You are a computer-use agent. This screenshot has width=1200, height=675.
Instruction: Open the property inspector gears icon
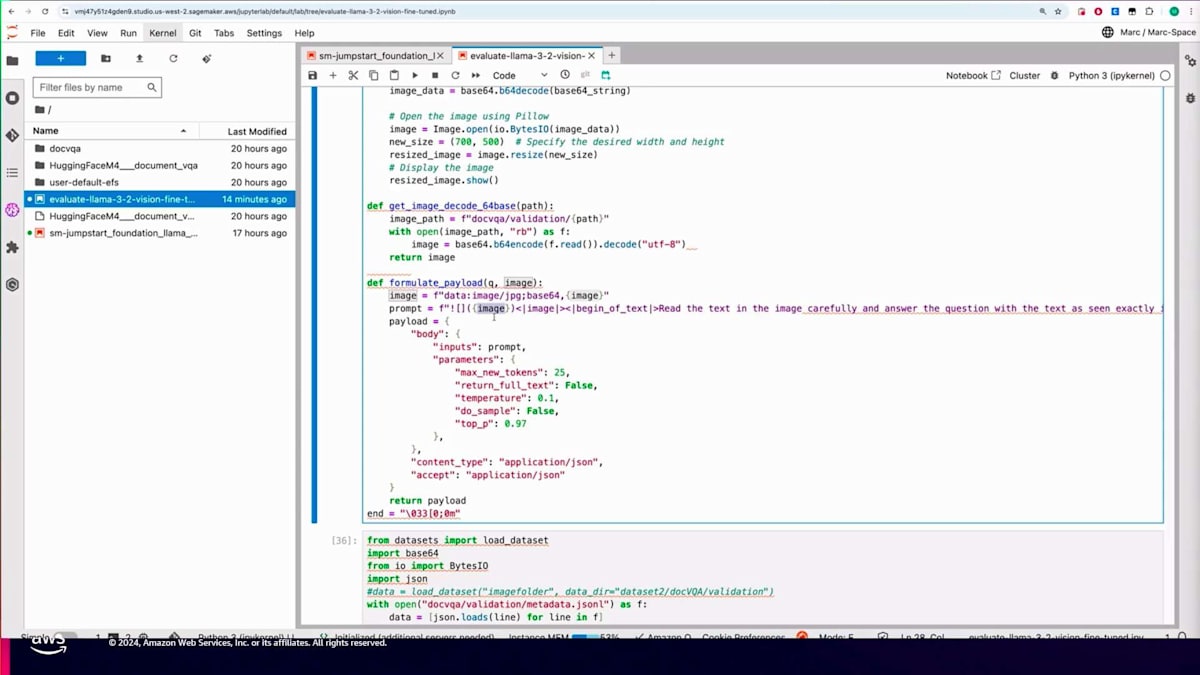point(1190,60)
